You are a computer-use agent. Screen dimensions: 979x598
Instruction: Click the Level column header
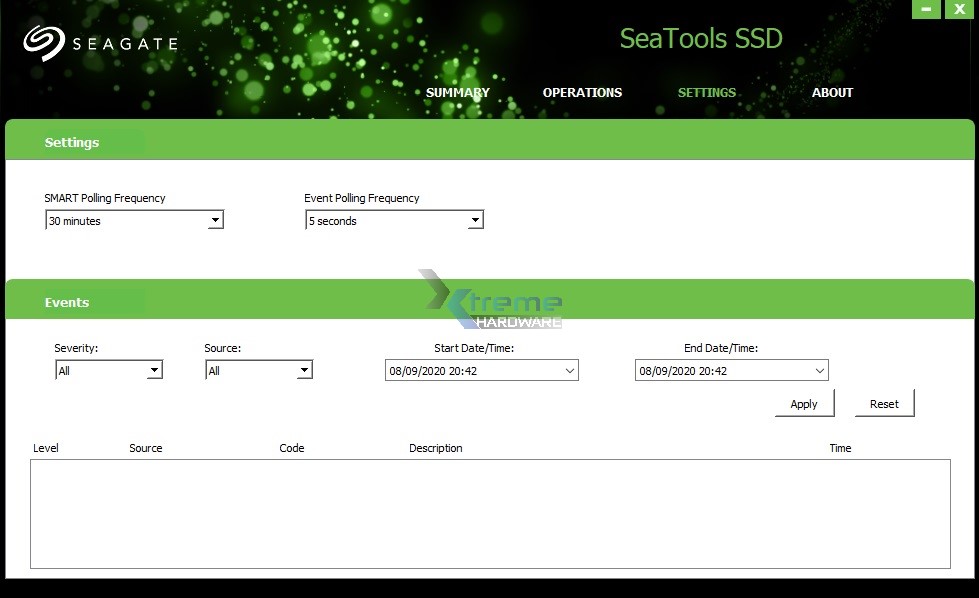click(x=45, y=448)
